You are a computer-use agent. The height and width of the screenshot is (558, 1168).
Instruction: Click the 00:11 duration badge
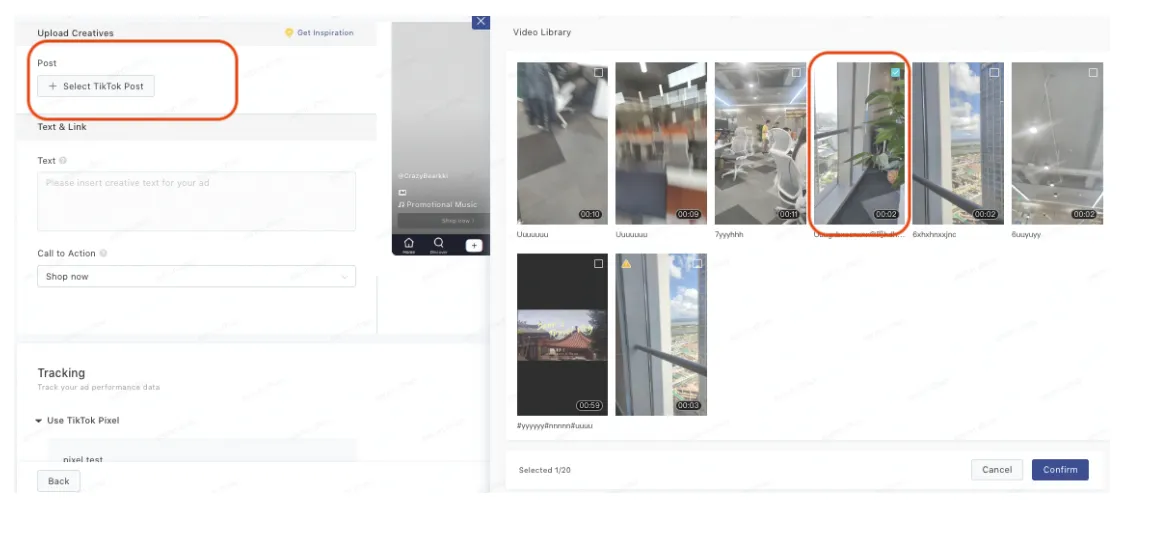[788, 214]
